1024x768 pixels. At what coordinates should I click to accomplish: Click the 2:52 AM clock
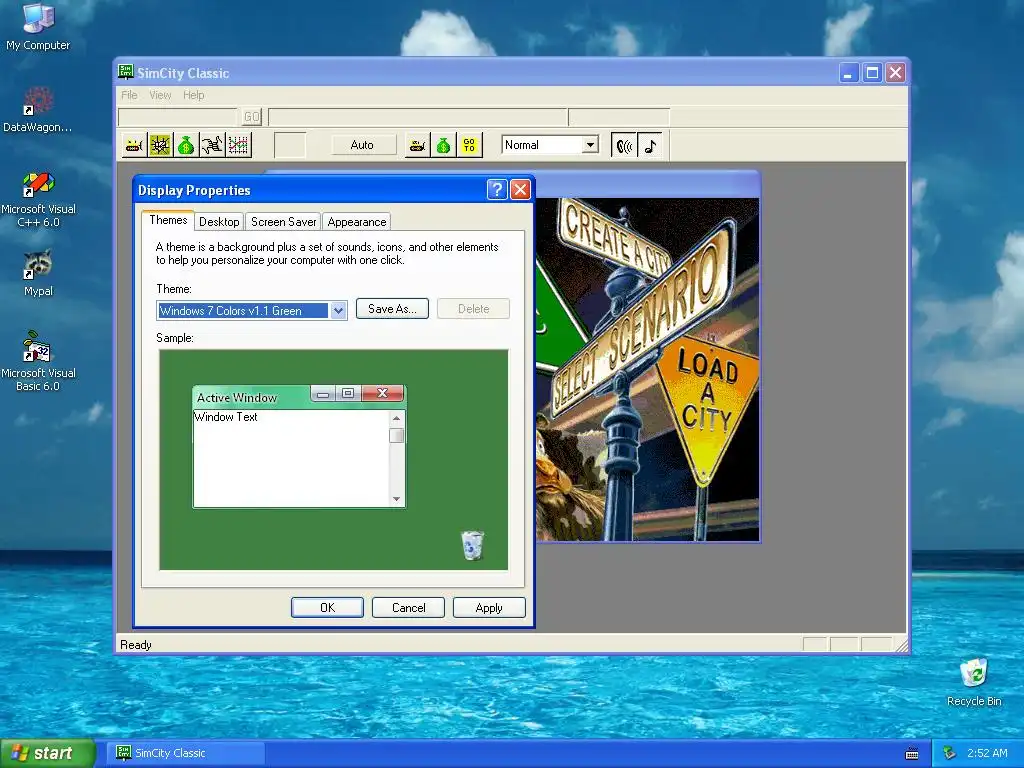click(x=987, y=754)
